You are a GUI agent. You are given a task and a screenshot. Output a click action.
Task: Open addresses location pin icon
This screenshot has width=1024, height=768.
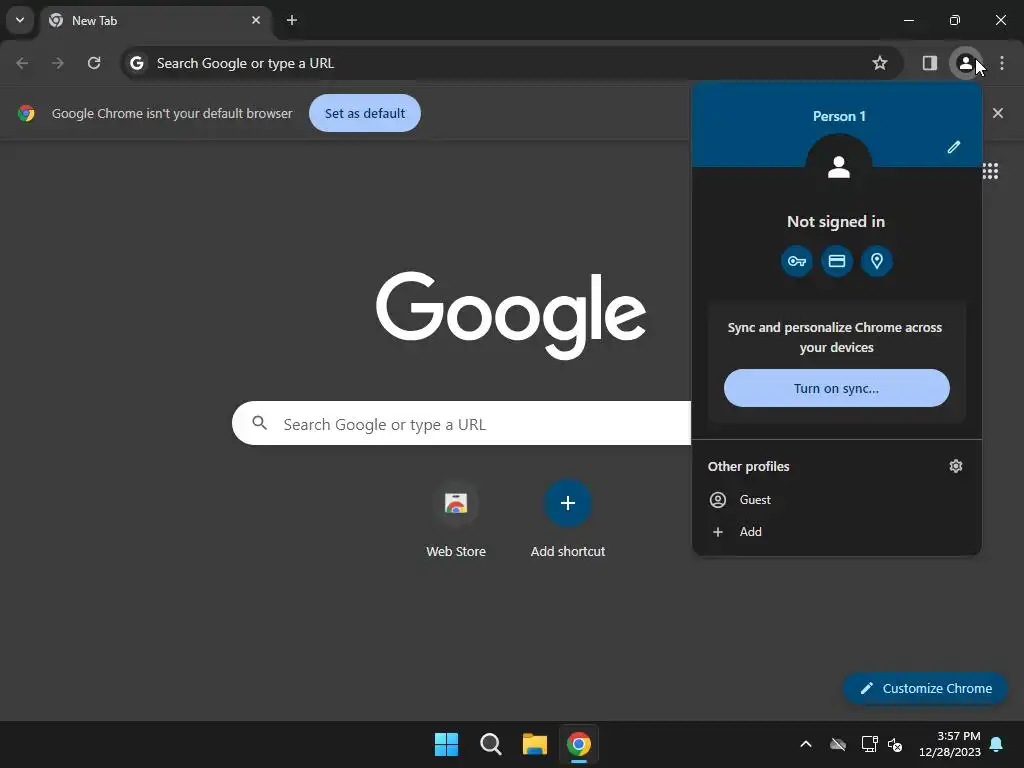click(x=876, y=261)
